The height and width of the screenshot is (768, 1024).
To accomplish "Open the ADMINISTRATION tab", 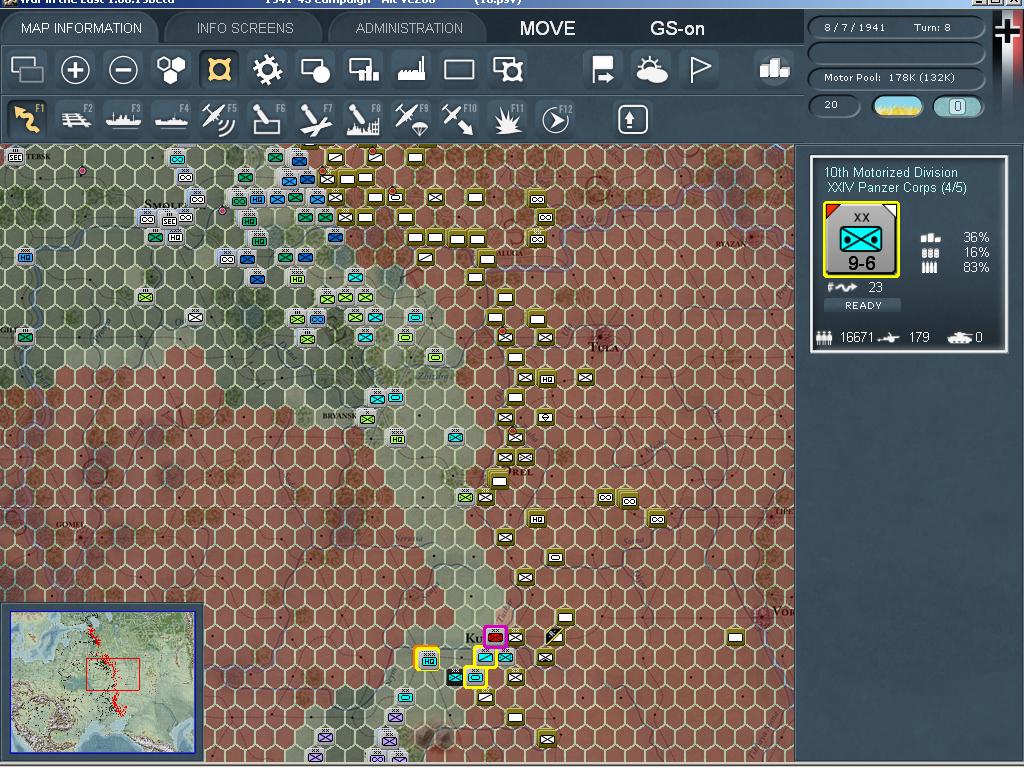I will (x=409, y=28).
